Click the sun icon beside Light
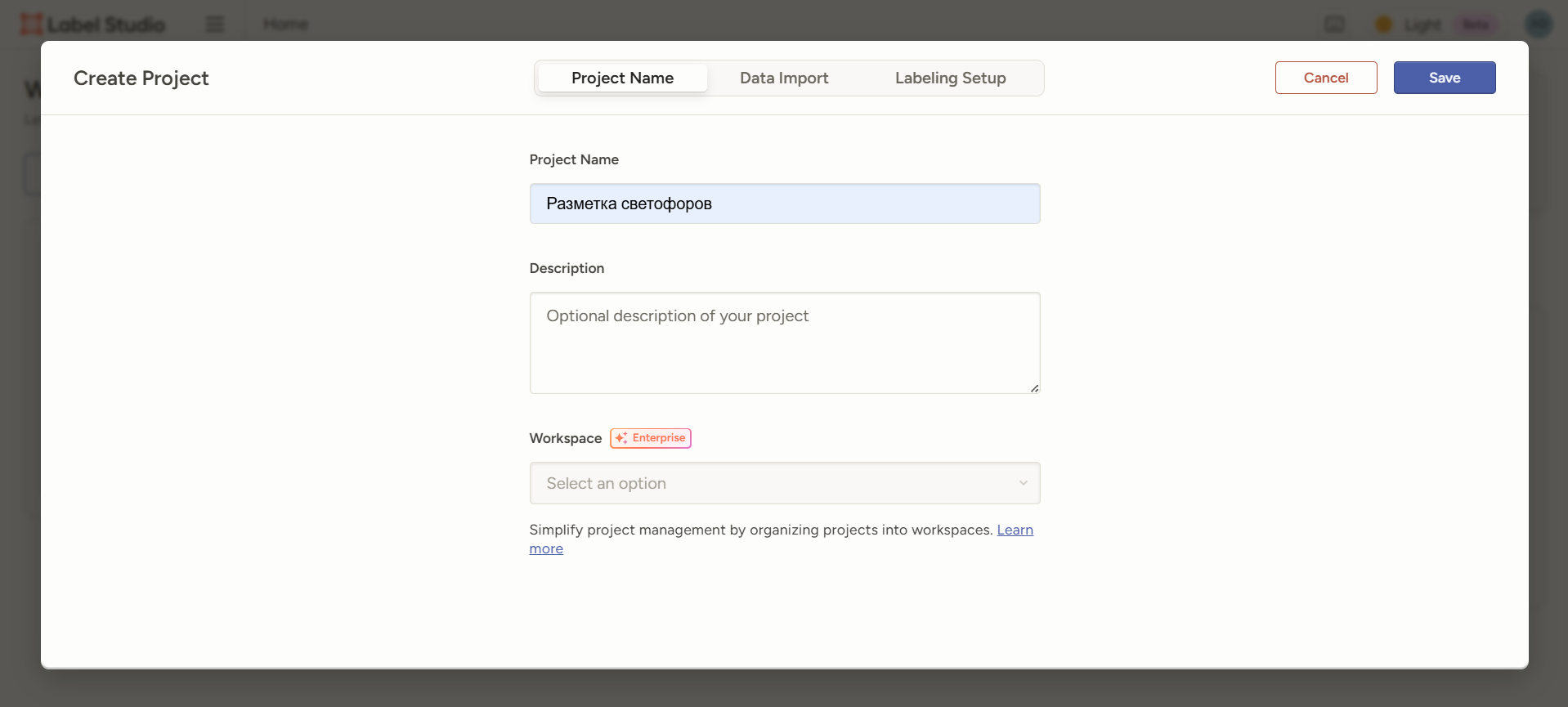 [x=1383, y=25]
